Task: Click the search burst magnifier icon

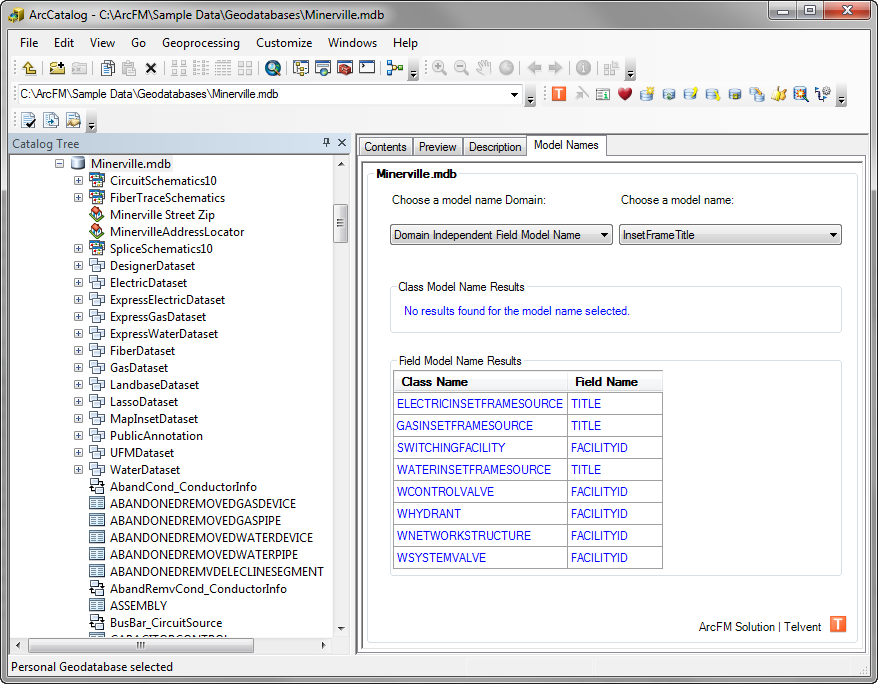Action: click(x=801, y=94)
